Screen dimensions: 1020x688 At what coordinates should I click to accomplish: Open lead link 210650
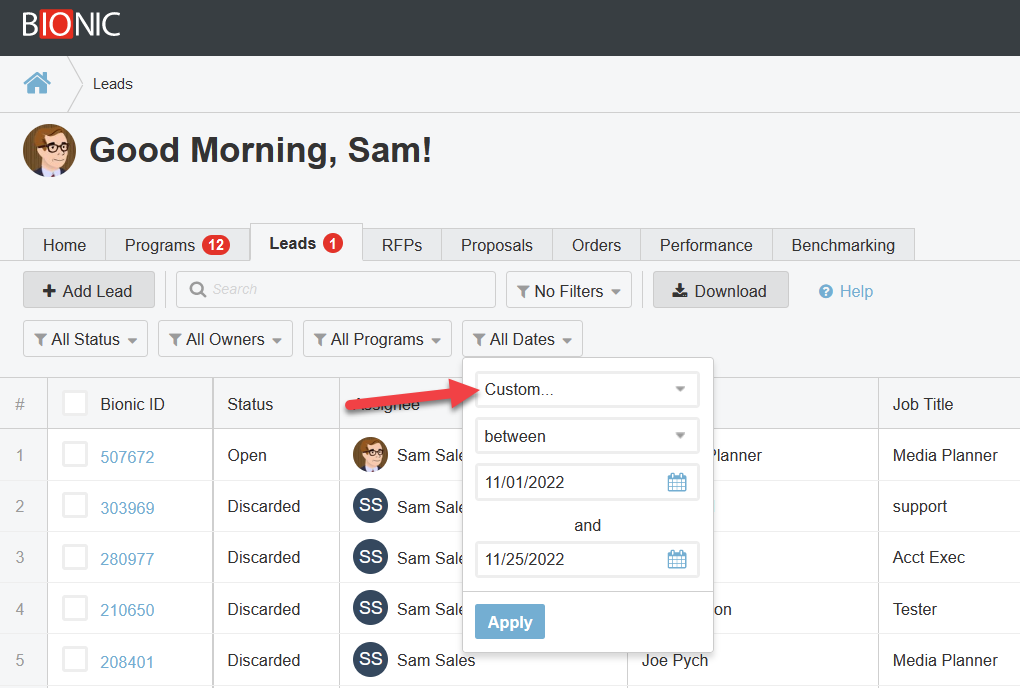tap(127, 610)
